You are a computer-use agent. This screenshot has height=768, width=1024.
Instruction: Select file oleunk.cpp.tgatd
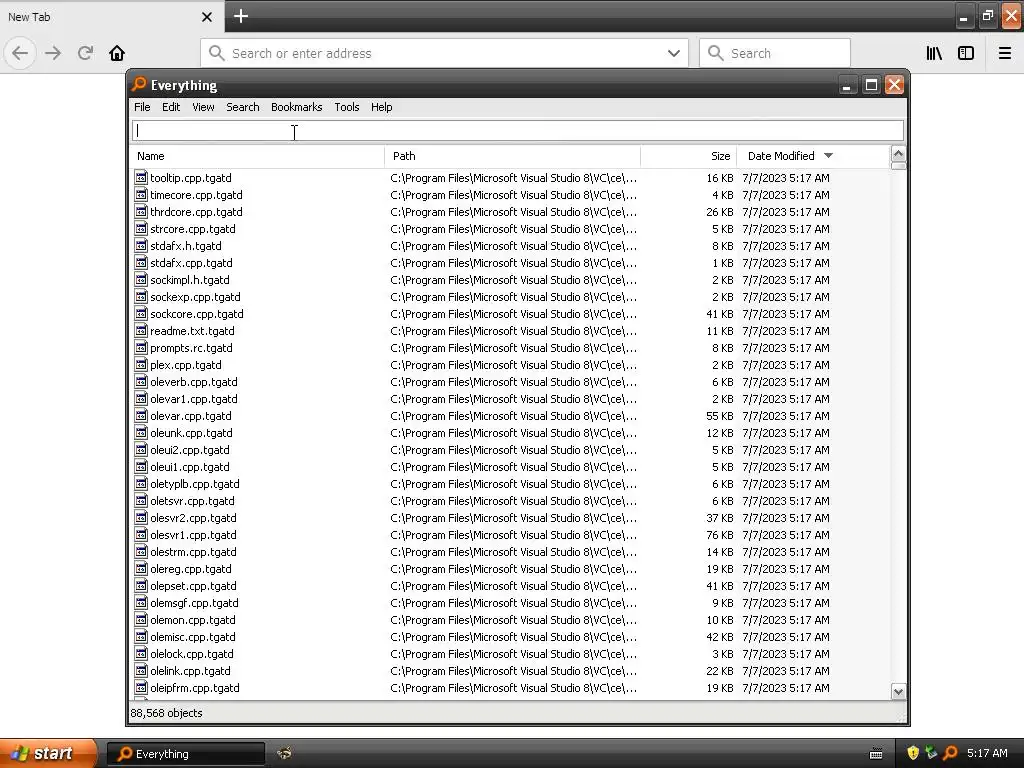pos(191,433)
